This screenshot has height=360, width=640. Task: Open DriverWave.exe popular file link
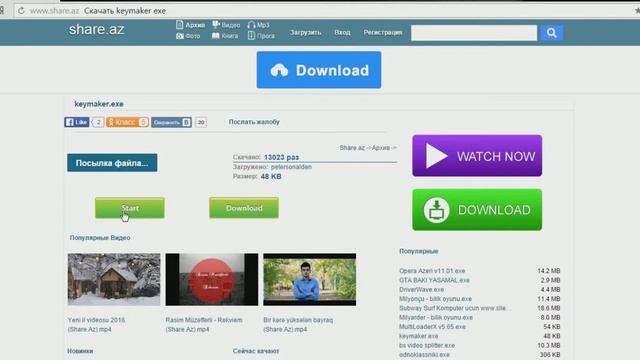click(421, 289)
